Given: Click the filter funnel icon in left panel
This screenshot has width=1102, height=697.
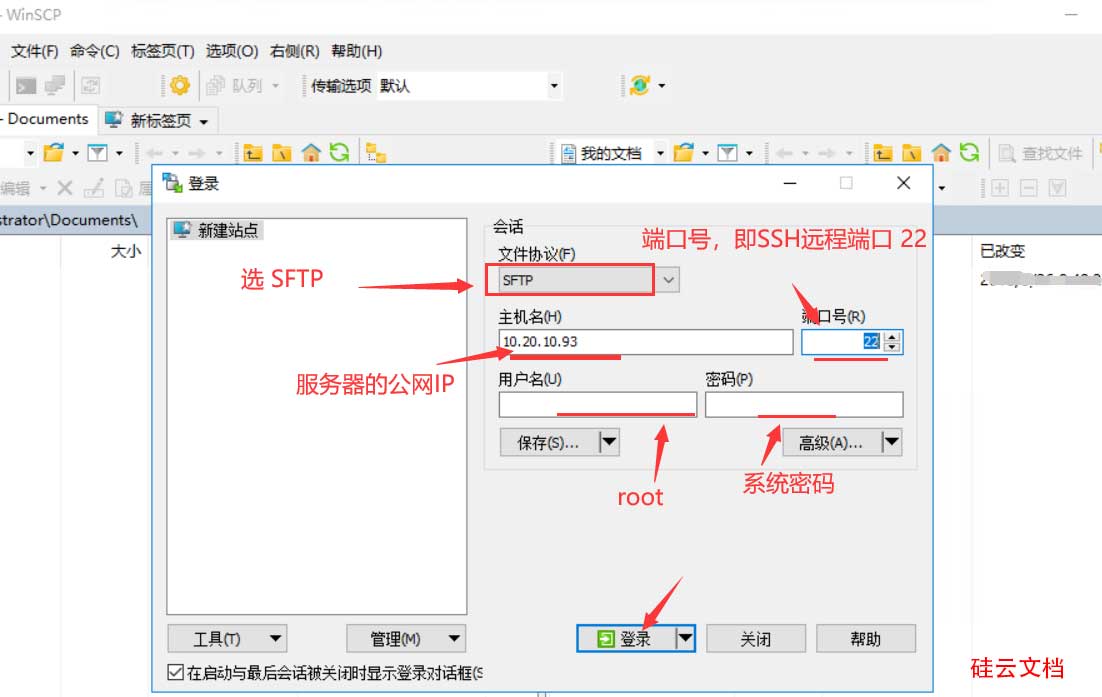Looking at the screenshot, I should (98, 152).
